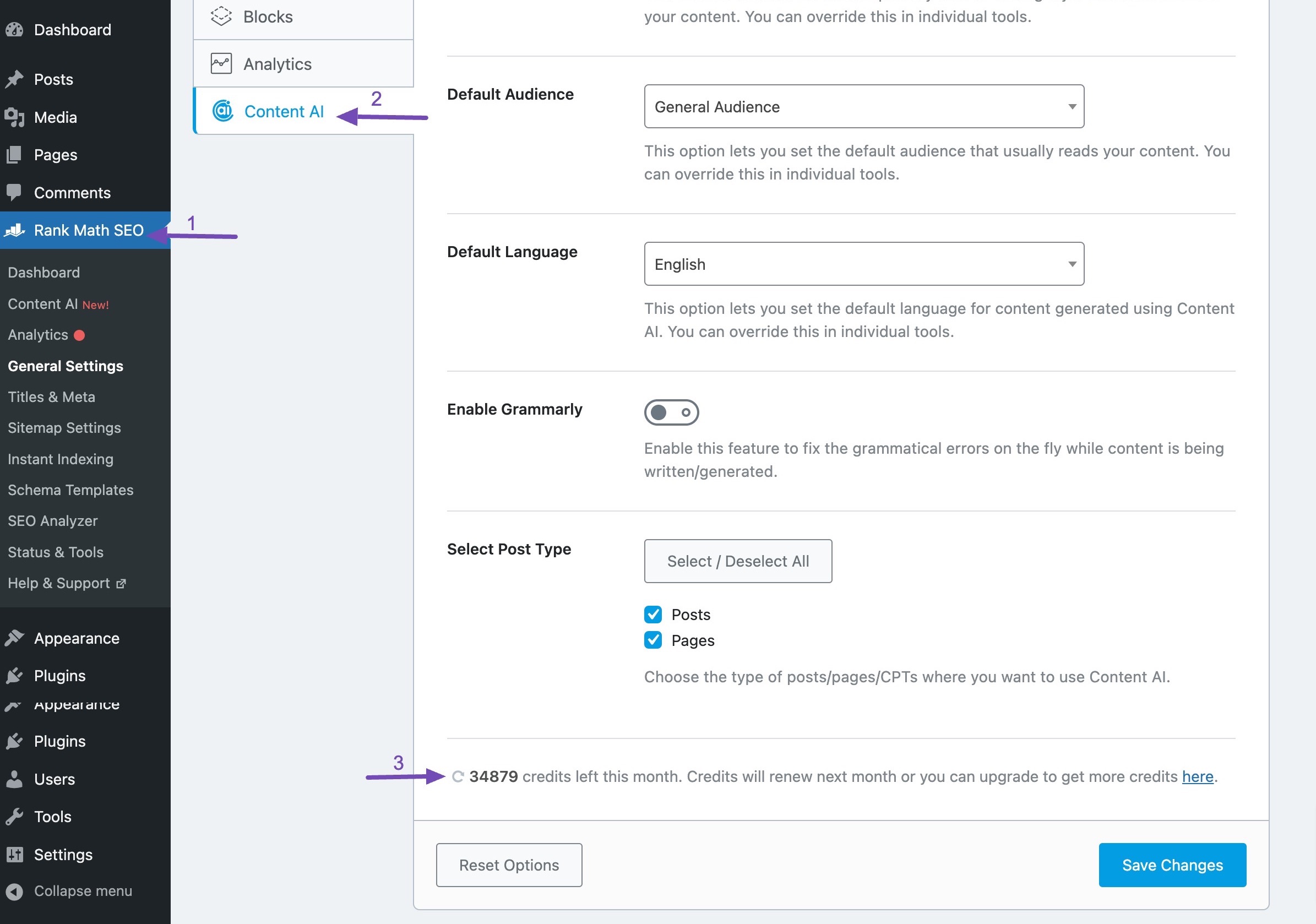Click the Help & Support menu item

pos(66,582)
